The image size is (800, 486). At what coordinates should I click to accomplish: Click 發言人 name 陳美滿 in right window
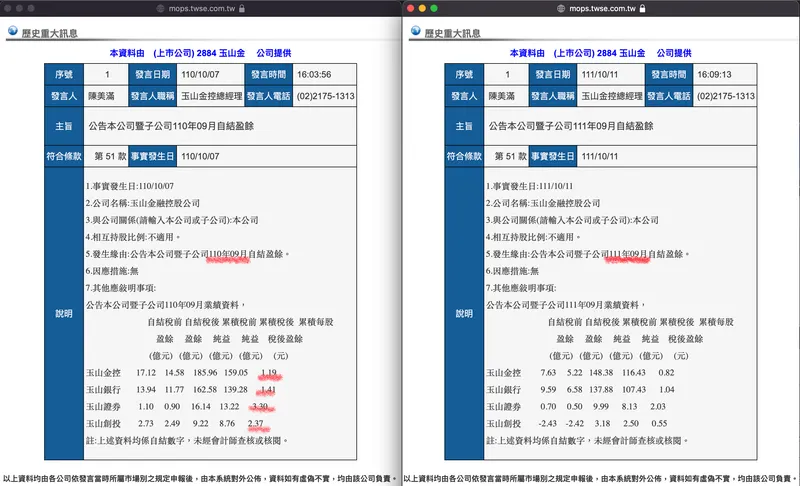[x=502, y=96]
